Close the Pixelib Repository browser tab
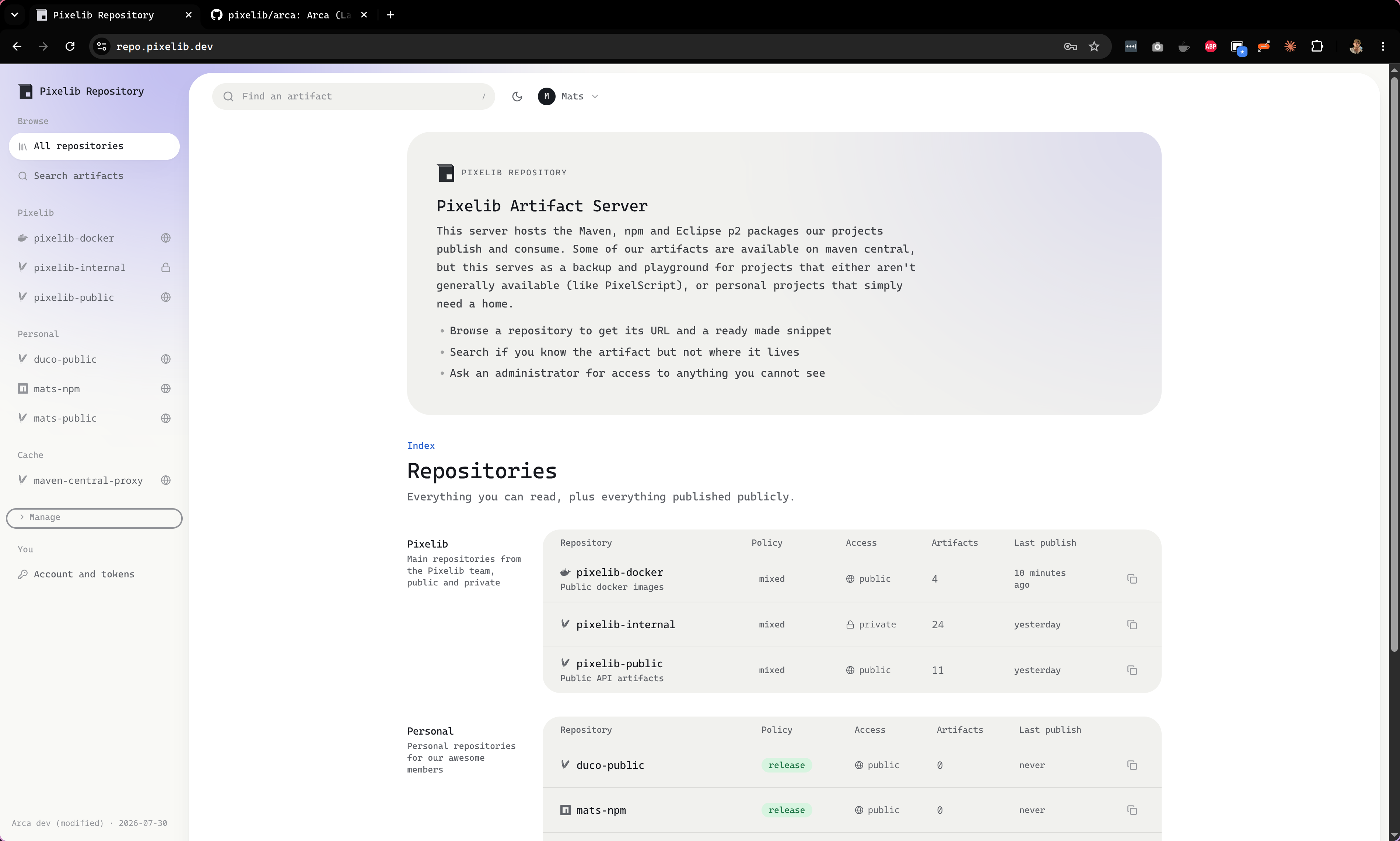Screen dimensions: 1400x841 coord(188,15)
